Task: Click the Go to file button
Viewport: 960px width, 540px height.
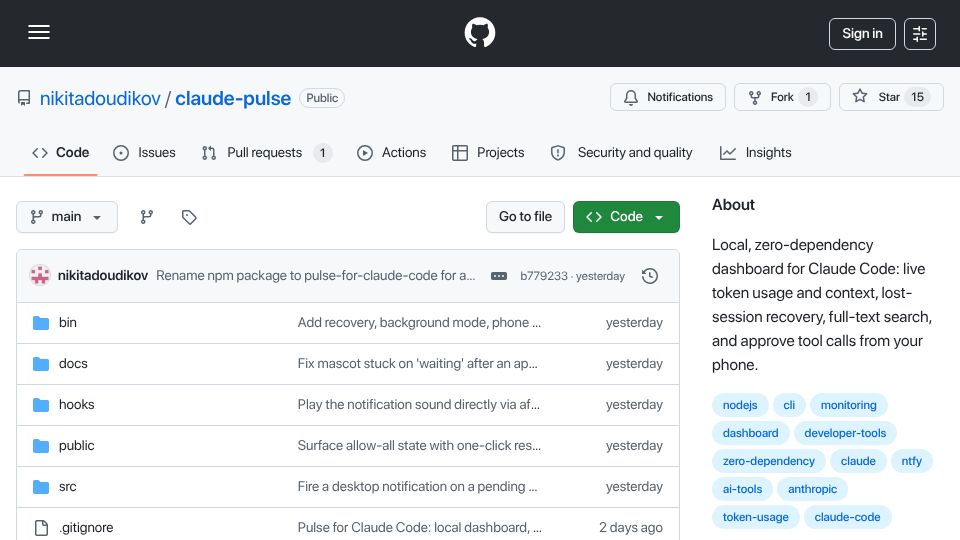Action: coord(525,217)
